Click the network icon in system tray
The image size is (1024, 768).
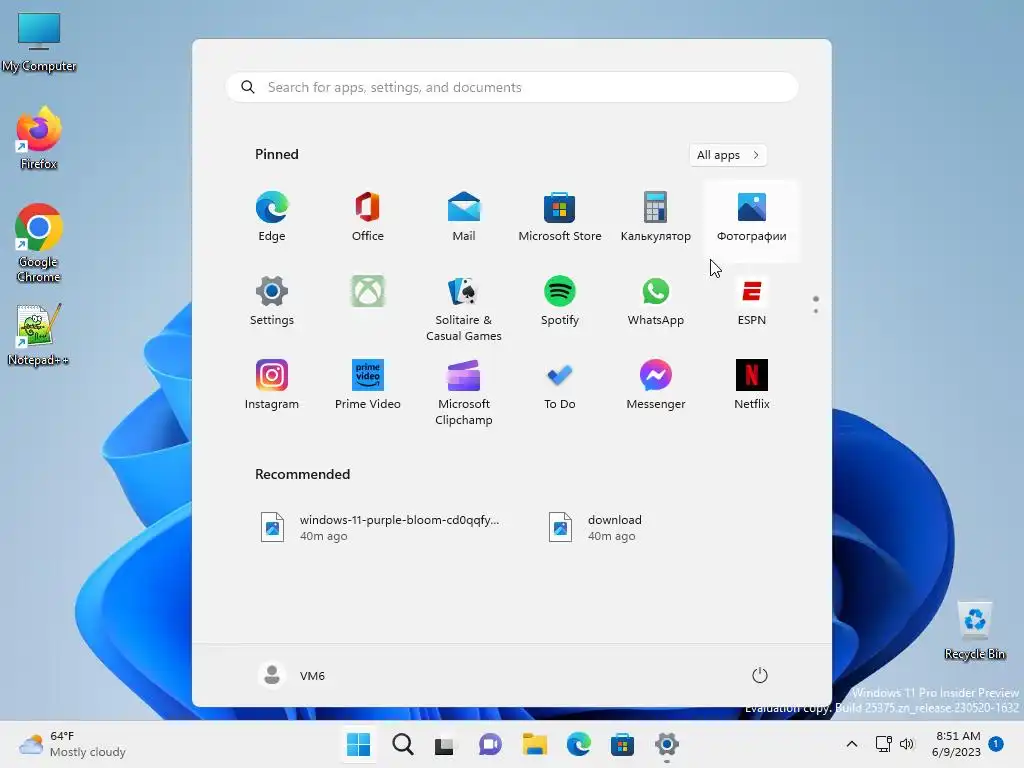884,744
